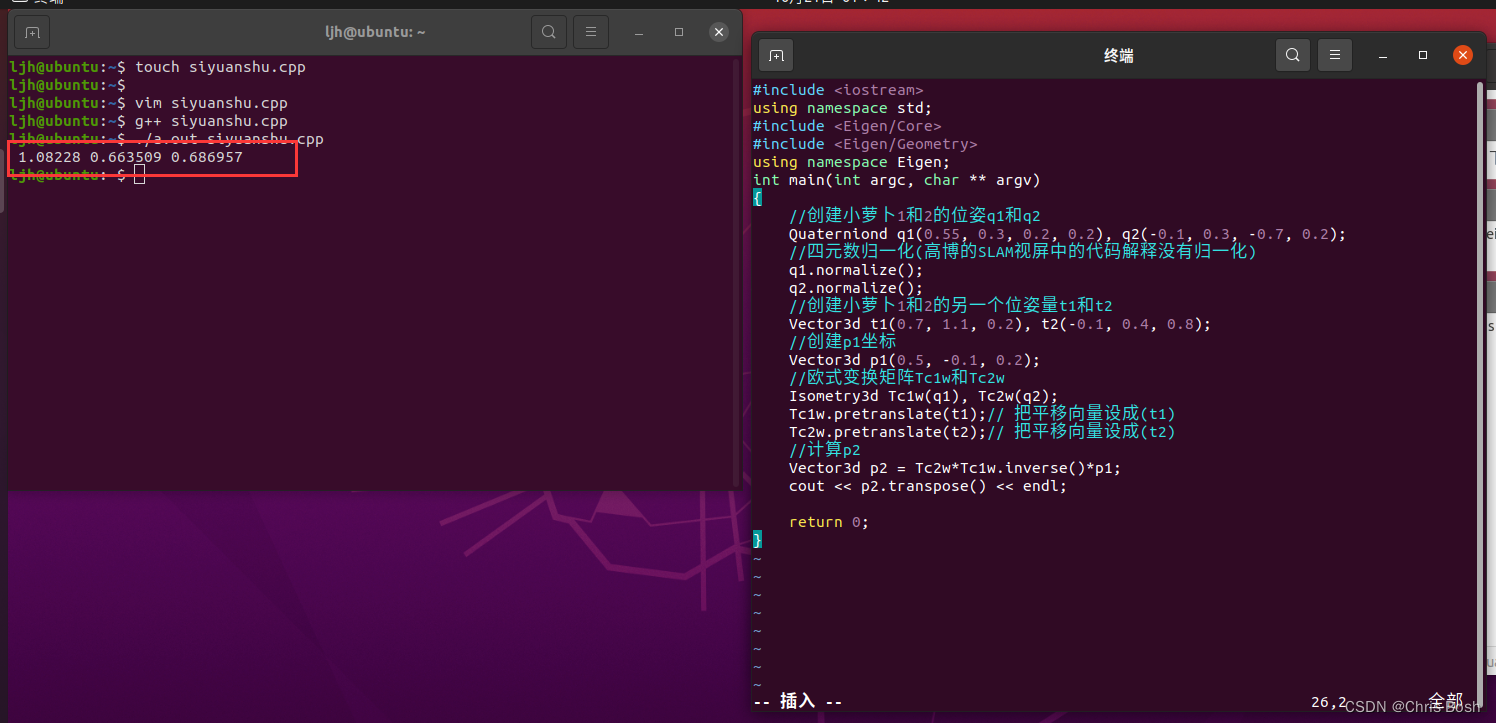This screenshot has height=723, width=1496.
Task: Click the touch siyuanshu.cpp command line
Action: [157, 67]
